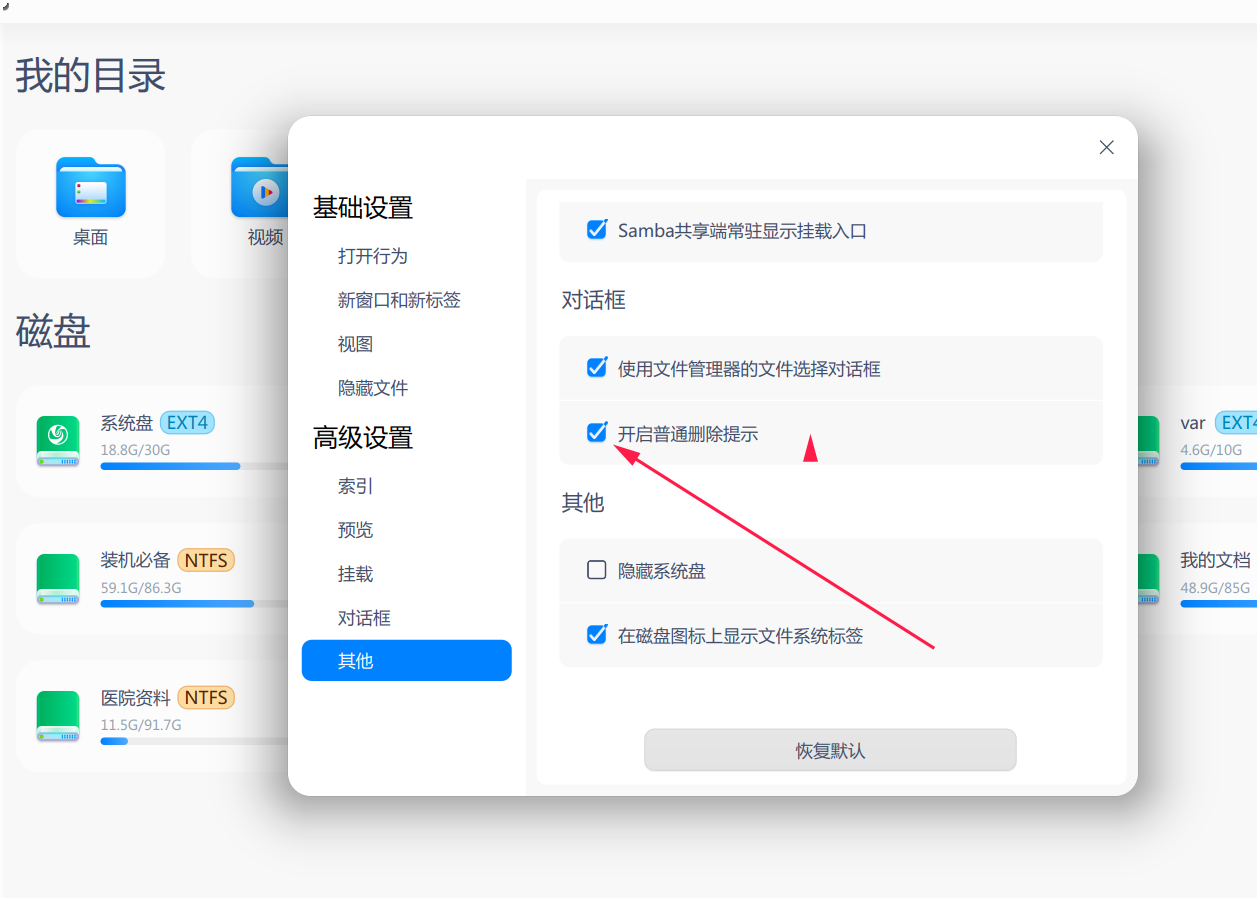Image resolution: width=1257 pixels, height=898 pixels.
Task: Go to 新窗口和新标签 settings section
Action: tap(399, 300)
